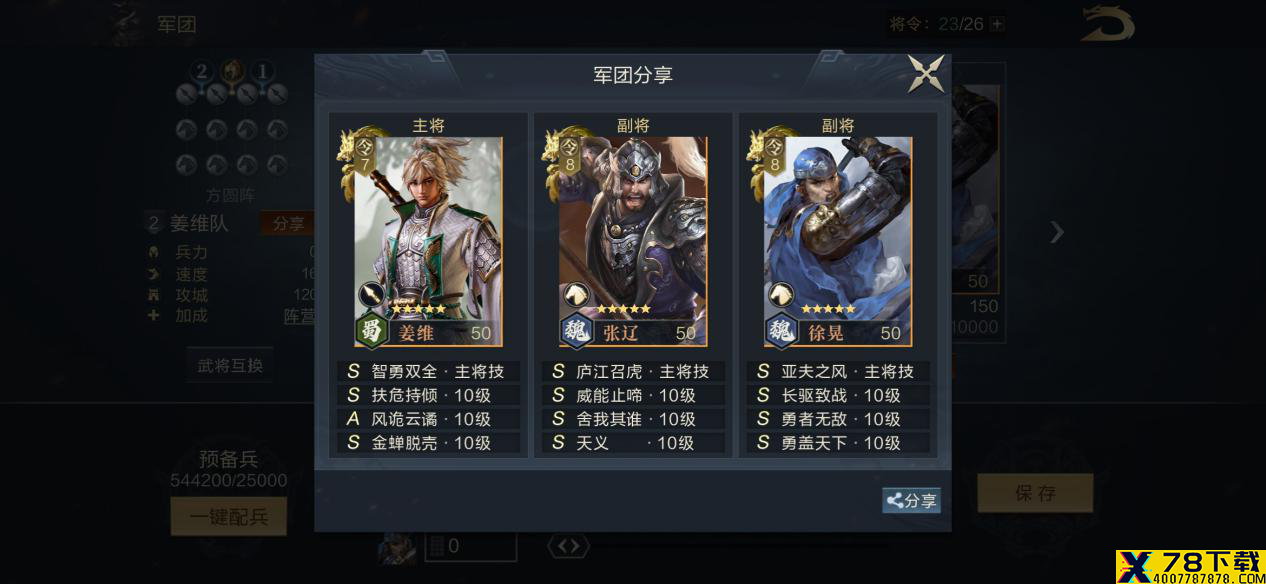1266x584 pixels.
Task: Select the 勇盖天下 10级 skill row
Action: point(838,443)
